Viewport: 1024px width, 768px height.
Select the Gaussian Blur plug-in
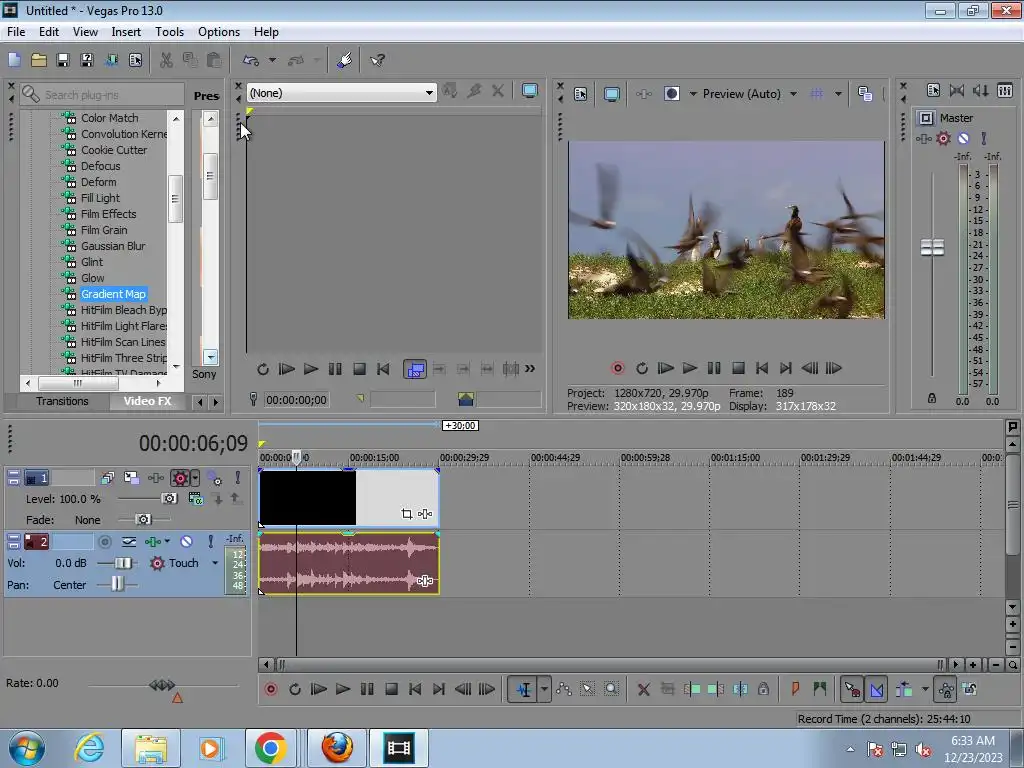pyautogui.click(x=113, y=246)
